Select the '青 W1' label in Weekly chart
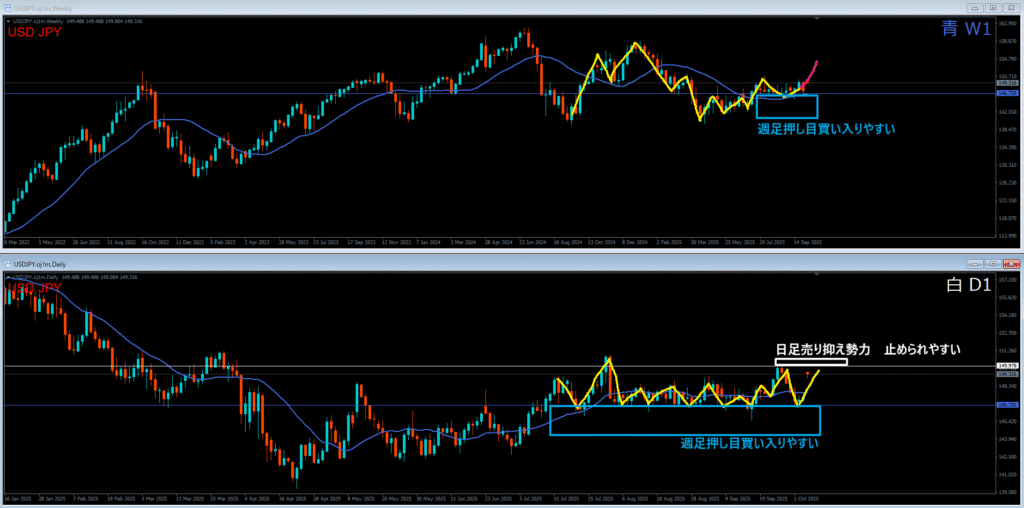This screenshot has width=1024, height=508. pyautogui.click(x=967, y=28)
